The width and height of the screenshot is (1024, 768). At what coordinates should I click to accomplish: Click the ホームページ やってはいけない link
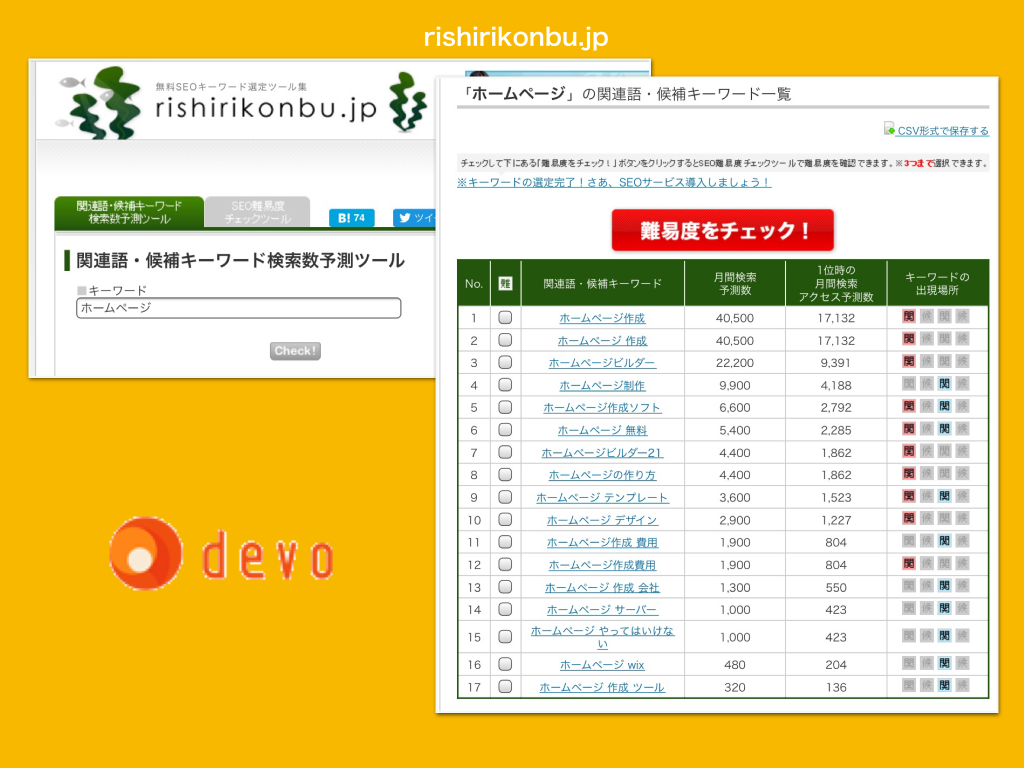tap(602, 637)
